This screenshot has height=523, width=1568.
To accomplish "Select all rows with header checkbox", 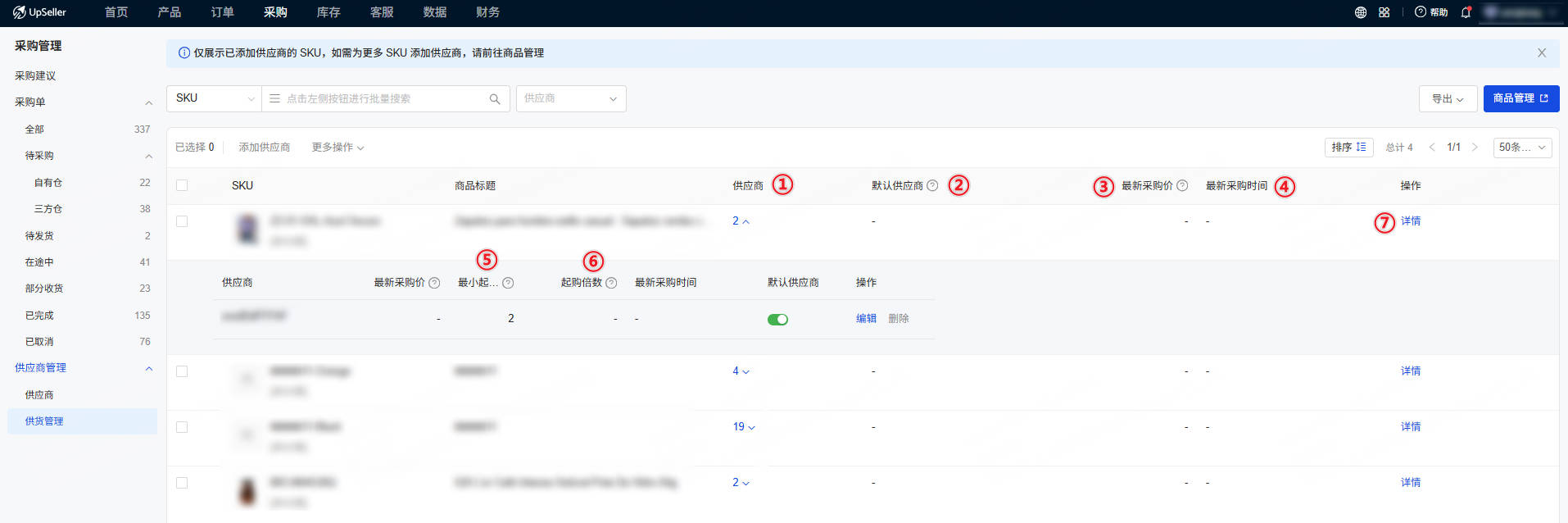I will click(182, 185).
